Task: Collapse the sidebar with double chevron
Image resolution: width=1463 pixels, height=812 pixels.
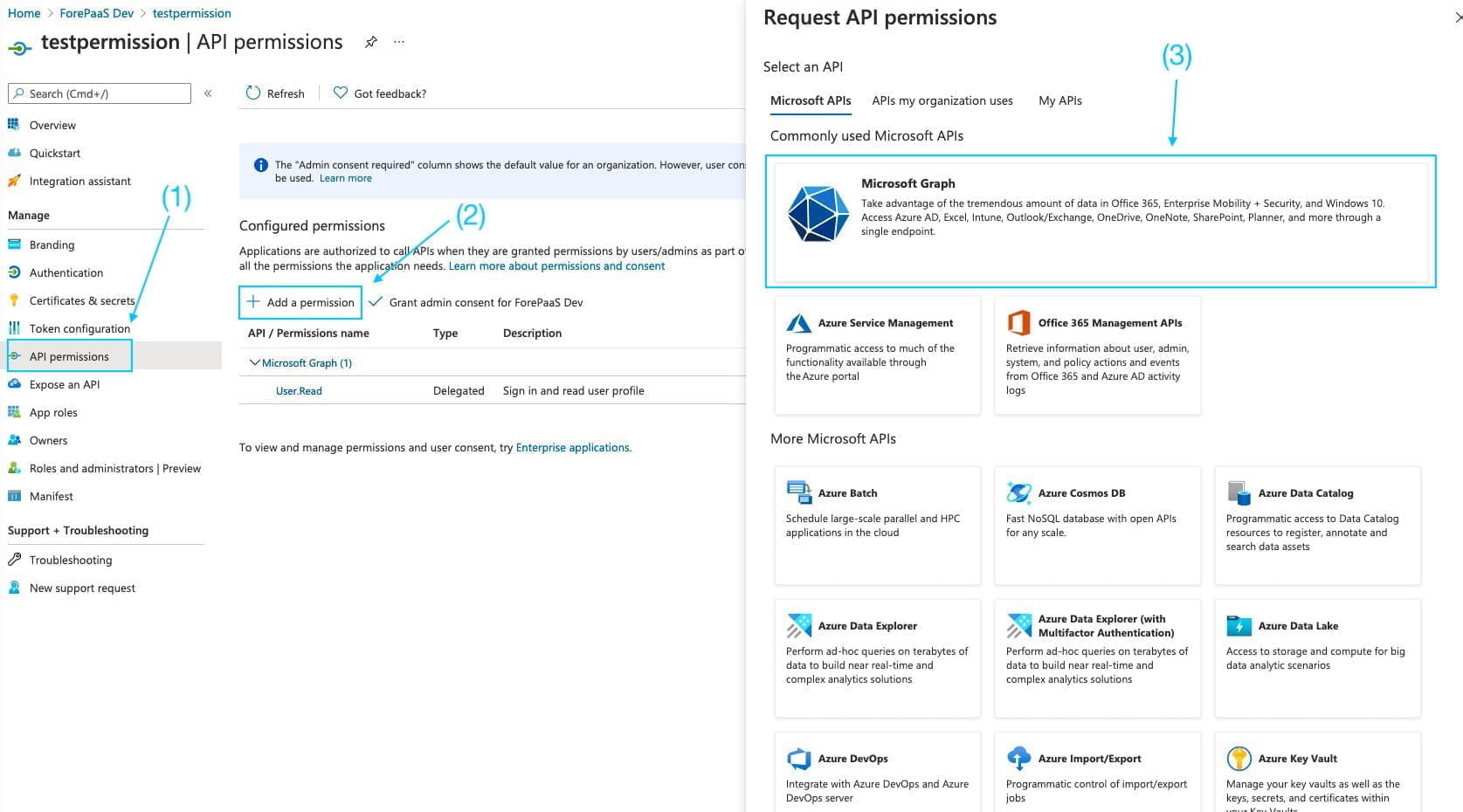Action: click(x=208, y=93)
